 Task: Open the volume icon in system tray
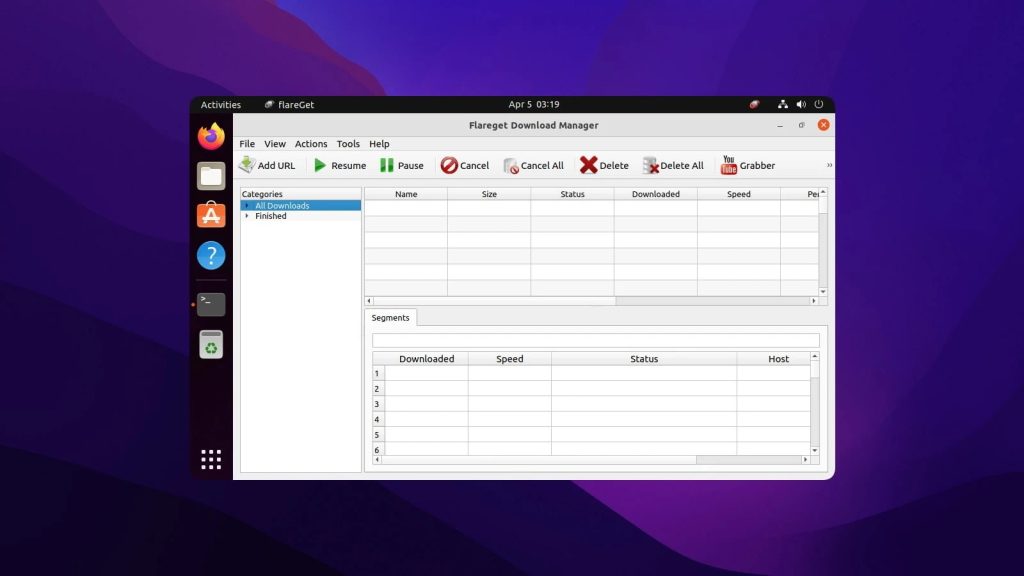[x=801, y=104]
